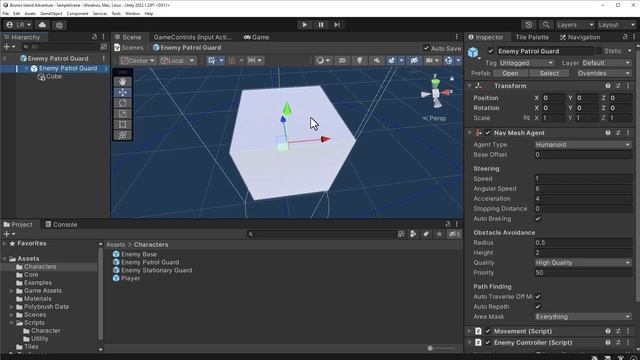Open the GameControls Input Actions tab
This screenshot has height=360, width=640.
(x=192, y=37)
